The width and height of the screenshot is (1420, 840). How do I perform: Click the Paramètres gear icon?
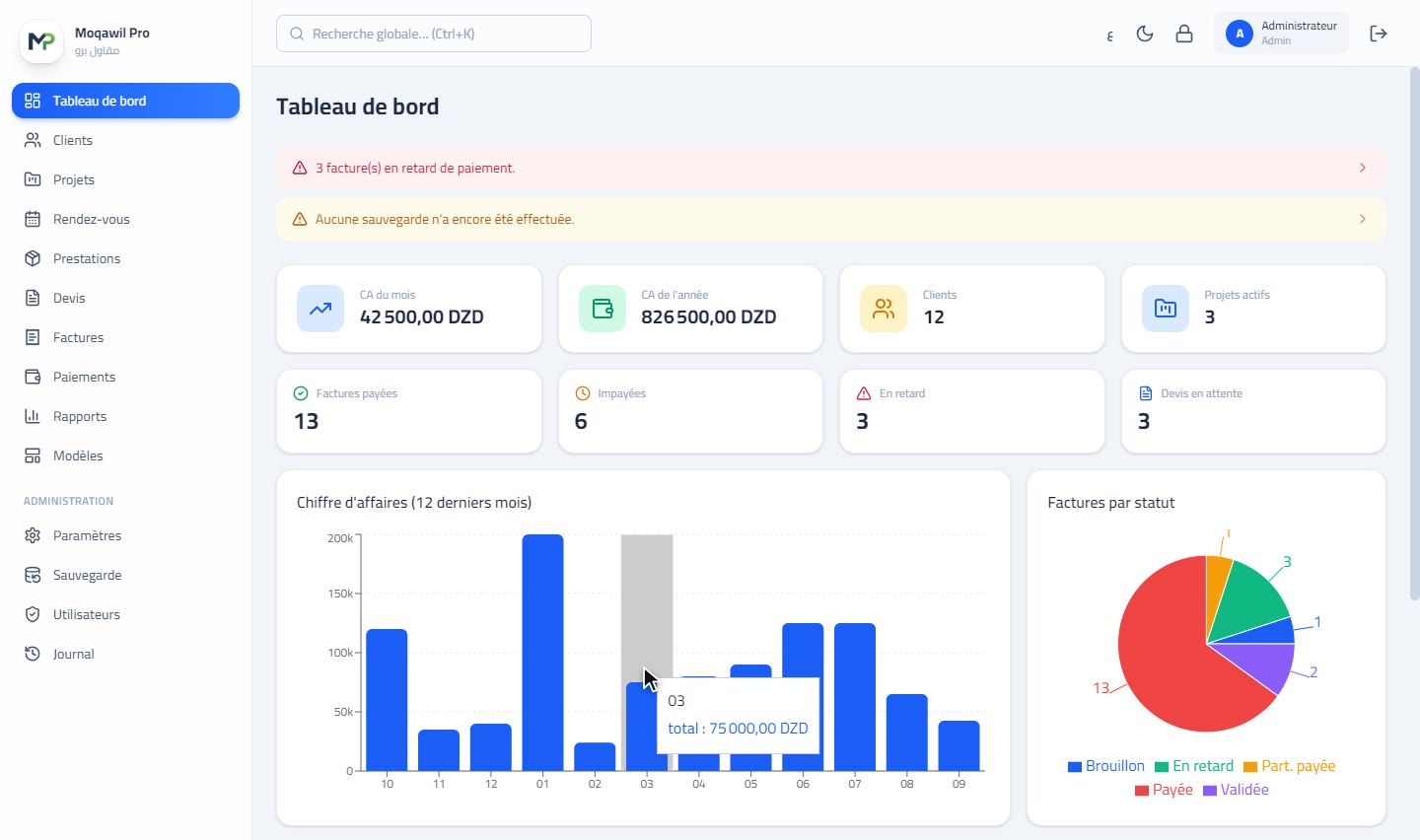[33, 535]
